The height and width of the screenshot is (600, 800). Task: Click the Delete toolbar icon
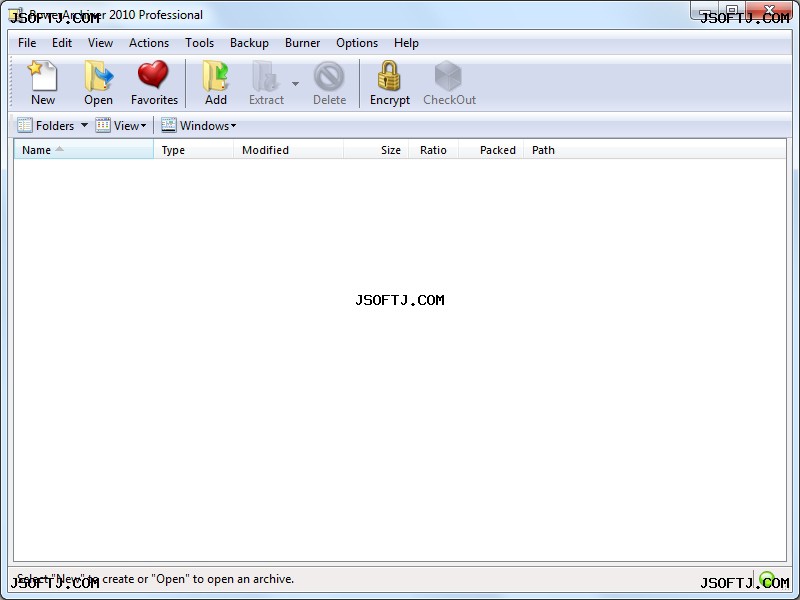(329, 83)
